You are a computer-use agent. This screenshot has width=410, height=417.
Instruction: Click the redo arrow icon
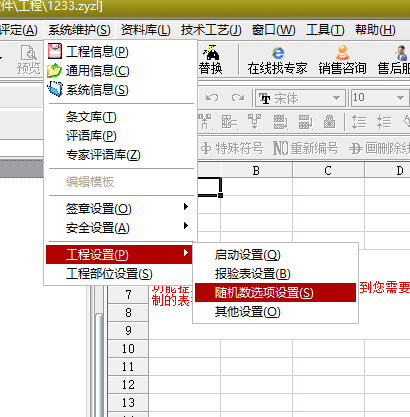click(x=238, y=98)
